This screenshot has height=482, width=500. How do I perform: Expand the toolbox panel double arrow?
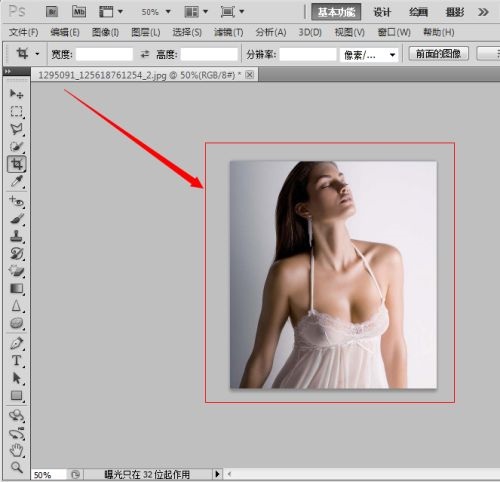point(8,71)
